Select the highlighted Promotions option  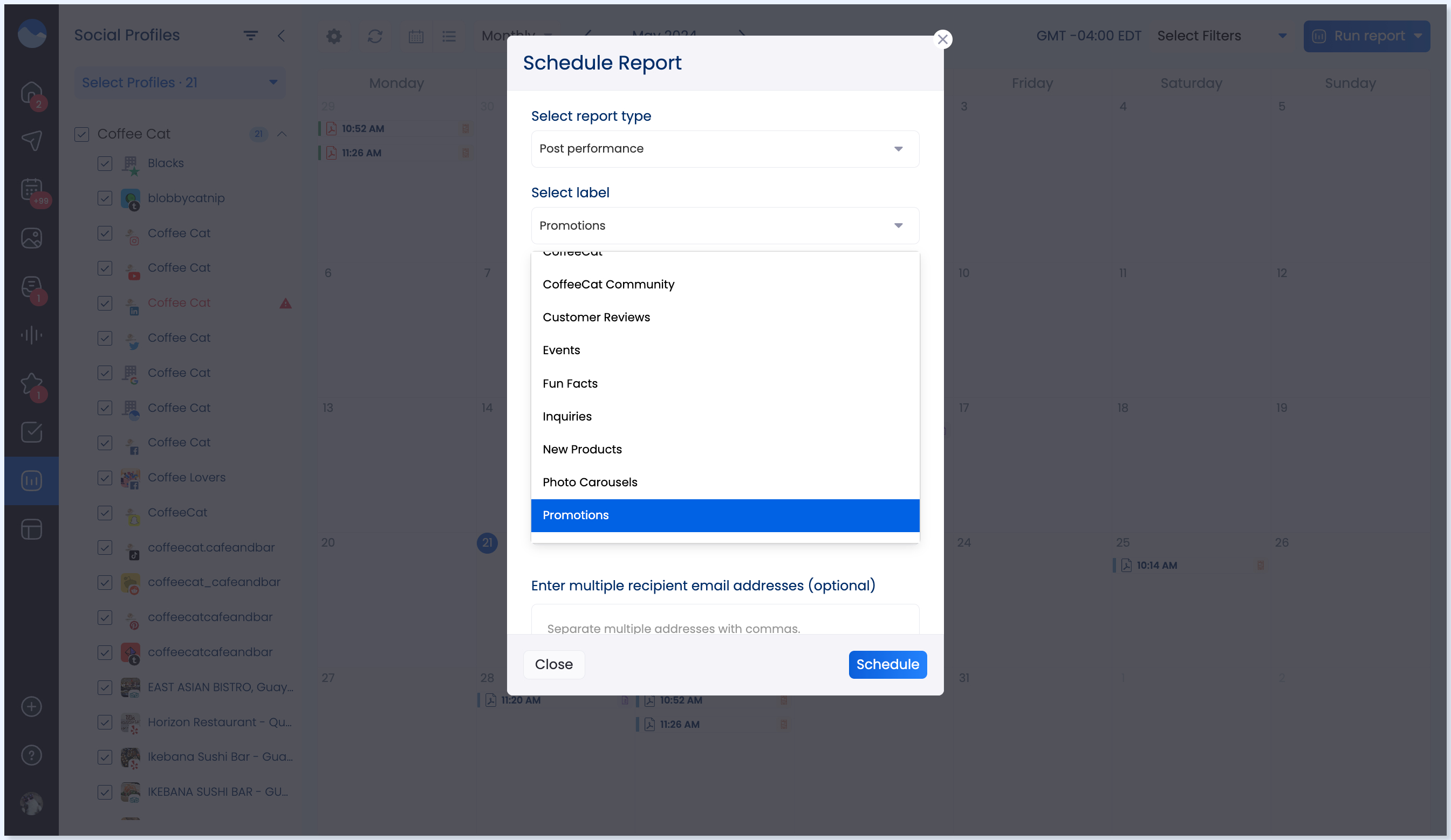click(x=724, y=515)
